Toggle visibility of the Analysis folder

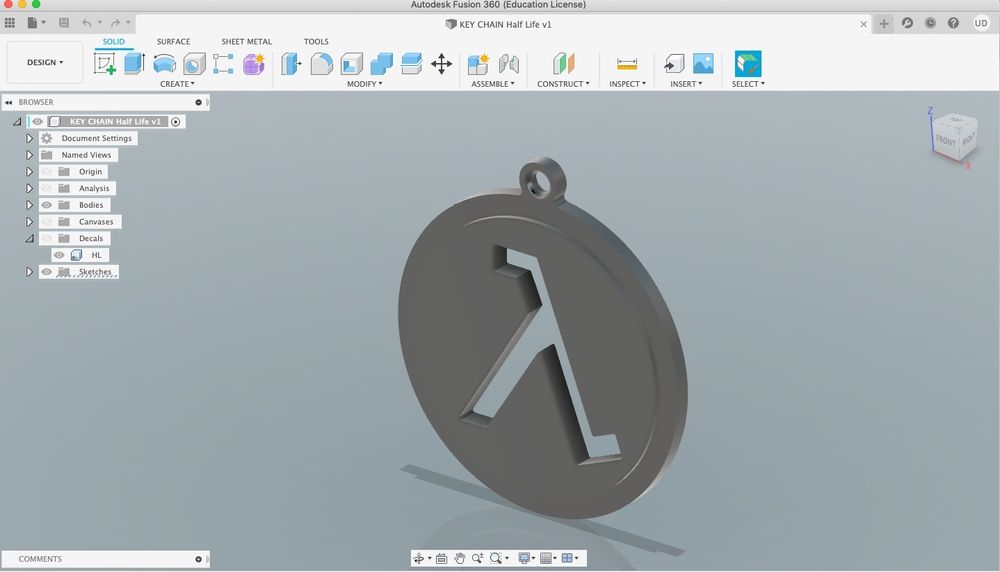(x=47, y=188)
